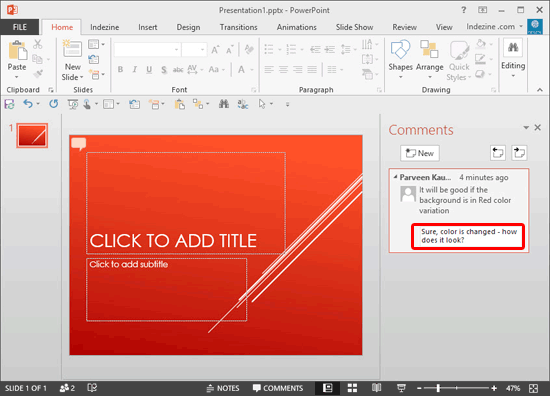
Task: Click the Reset slide icon in Slides group
Action: pos(93,59)
